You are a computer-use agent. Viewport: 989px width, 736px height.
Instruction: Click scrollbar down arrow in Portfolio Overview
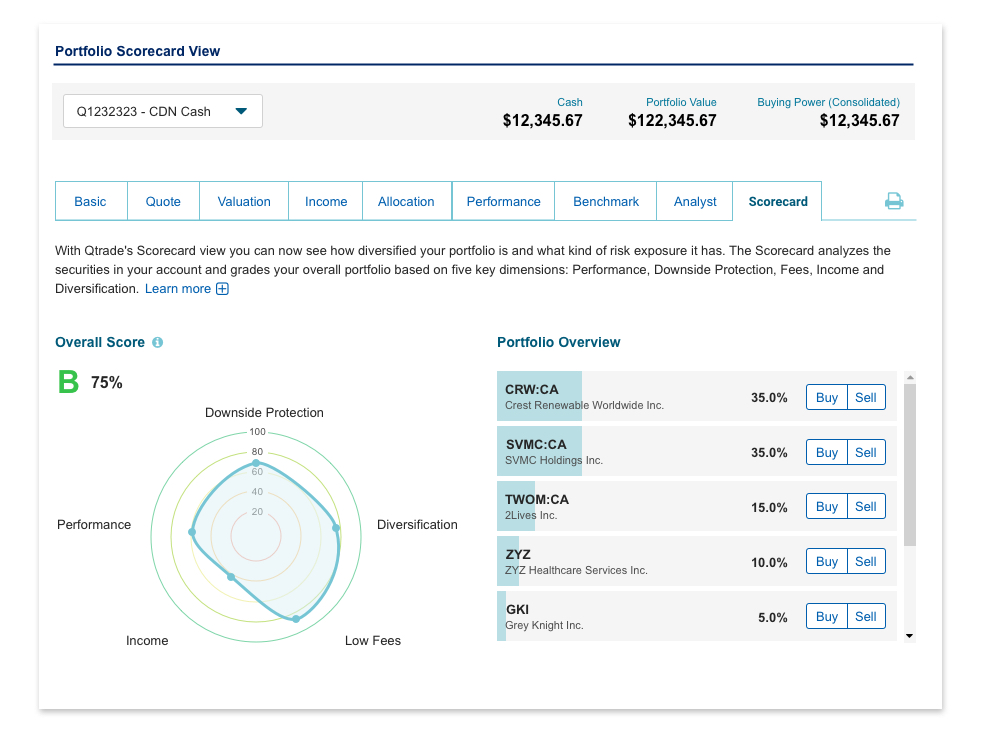pyautogui.click(x=910, y=636)
